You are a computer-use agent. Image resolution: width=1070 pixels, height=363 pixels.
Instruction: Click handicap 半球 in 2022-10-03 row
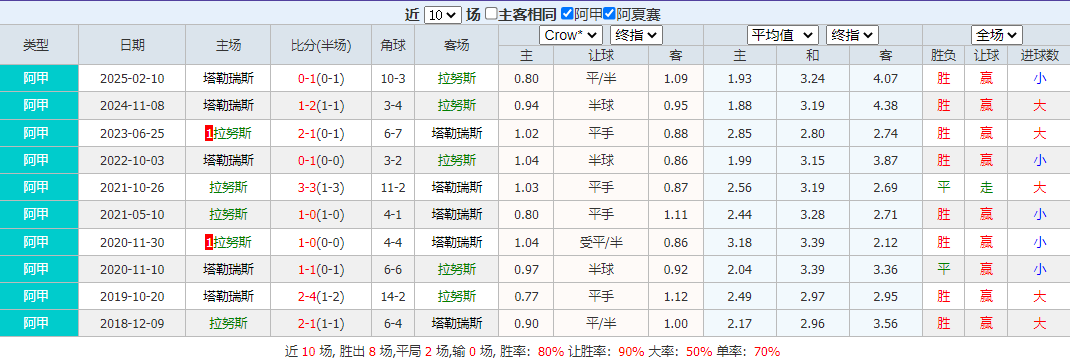pos(601,160)
